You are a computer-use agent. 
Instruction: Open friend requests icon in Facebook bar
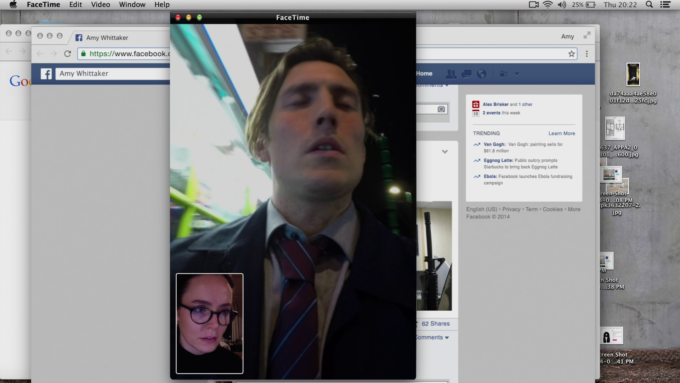(451, 74)
